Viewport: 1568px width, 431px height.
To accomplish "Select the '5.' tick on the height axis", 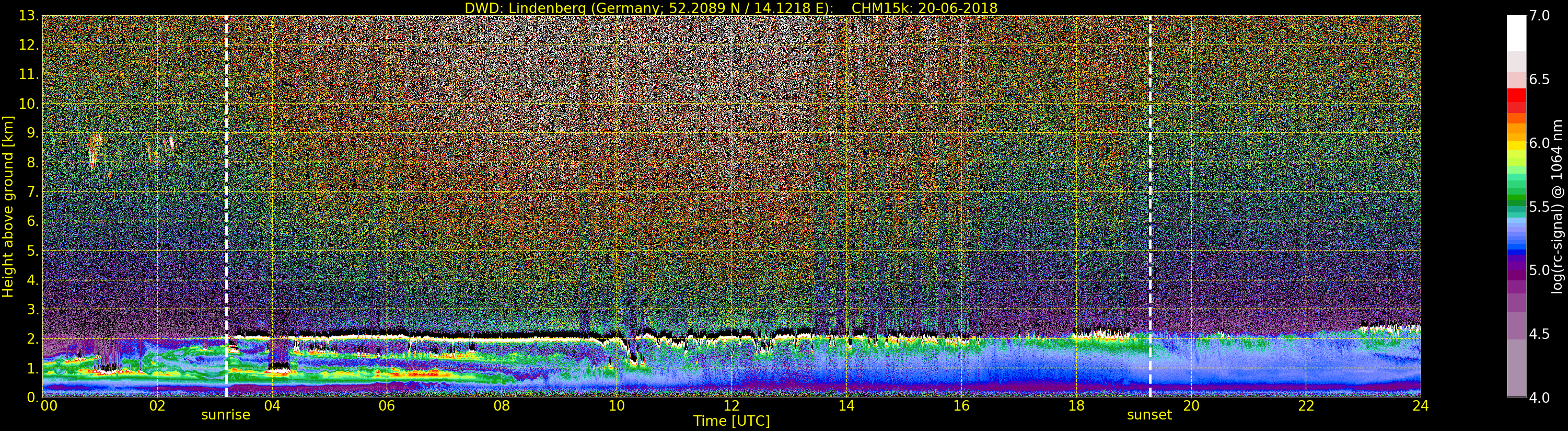I will pyautogui.click(x=33, y=251).
